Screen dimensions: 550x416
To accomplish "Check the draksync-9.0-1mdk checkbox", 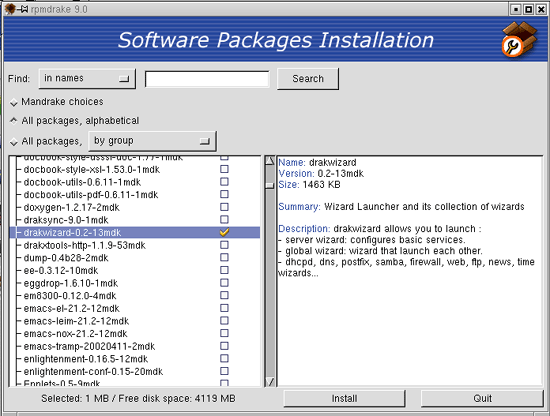I will pos(224,220).
